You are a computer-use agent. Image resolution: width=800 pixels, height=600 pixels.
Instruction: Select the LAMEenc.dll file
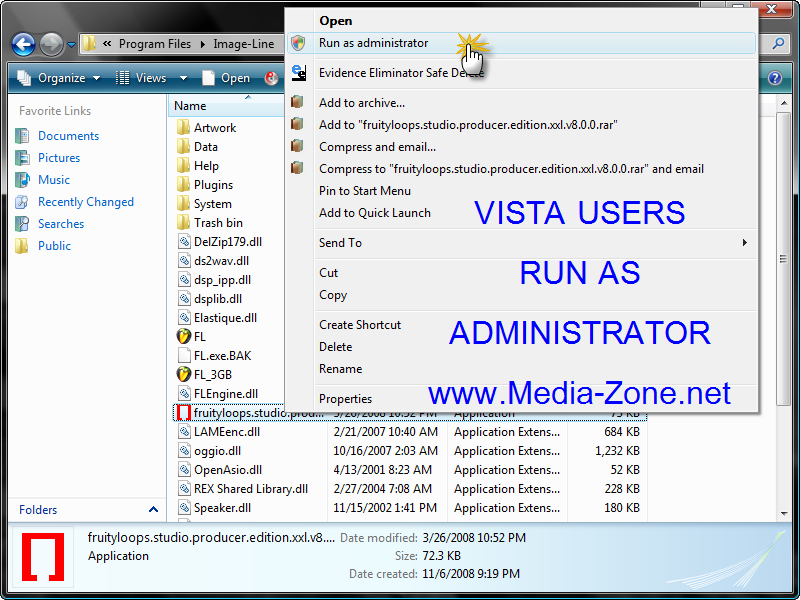click(x=227, y=432)
